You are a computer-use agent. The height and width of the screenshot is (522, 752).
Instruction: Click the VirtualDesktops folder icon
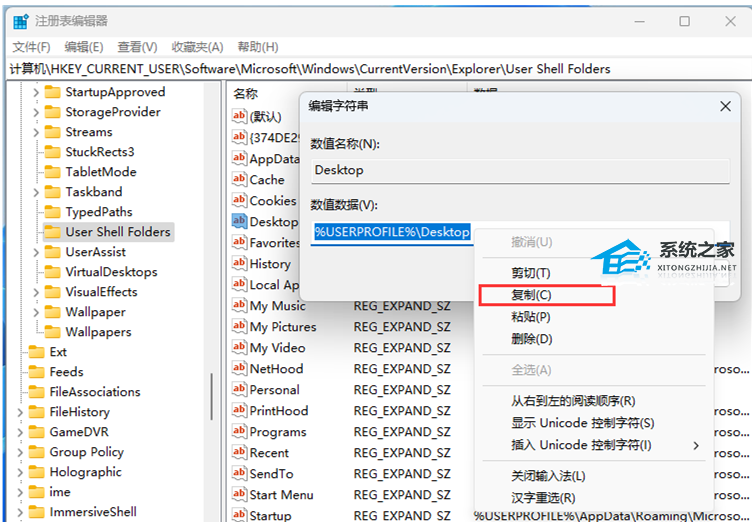point(52,272)
